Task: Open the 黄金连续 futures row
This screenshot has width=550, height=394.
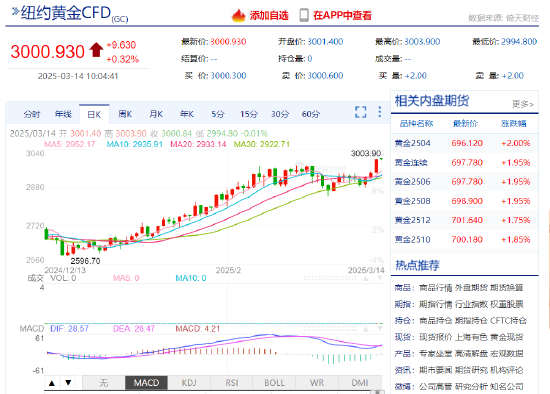Action: 464,162
